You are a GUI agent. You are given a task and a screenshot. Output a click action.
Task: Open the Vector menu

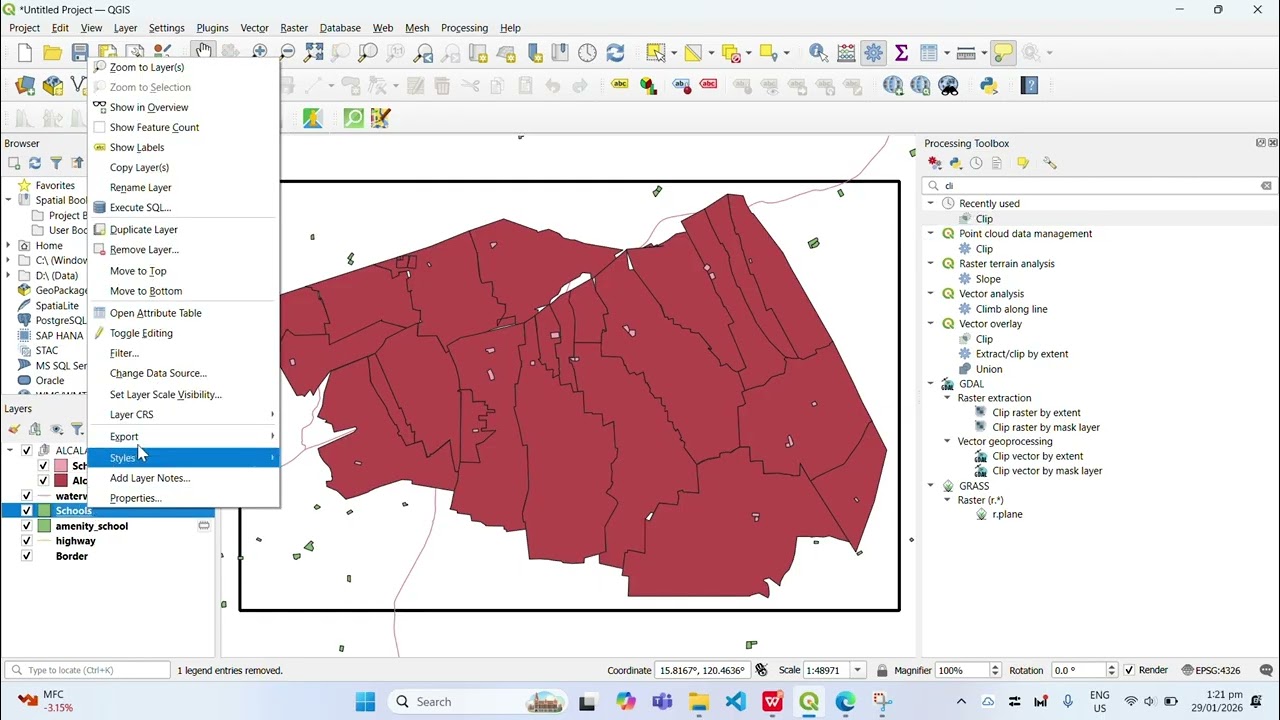click(x=254, y=28)
